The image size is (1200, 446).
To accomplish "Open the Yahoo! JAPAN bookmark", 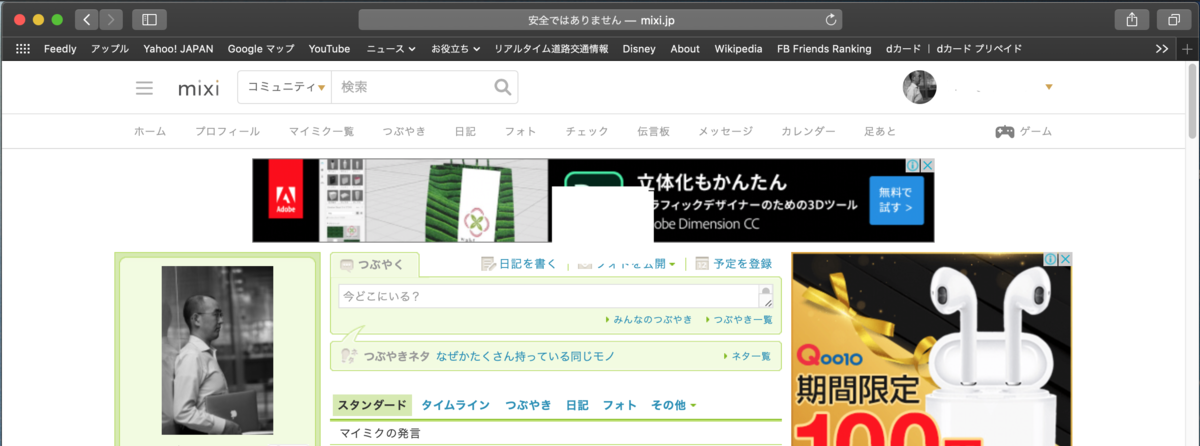I will [178, 48].
